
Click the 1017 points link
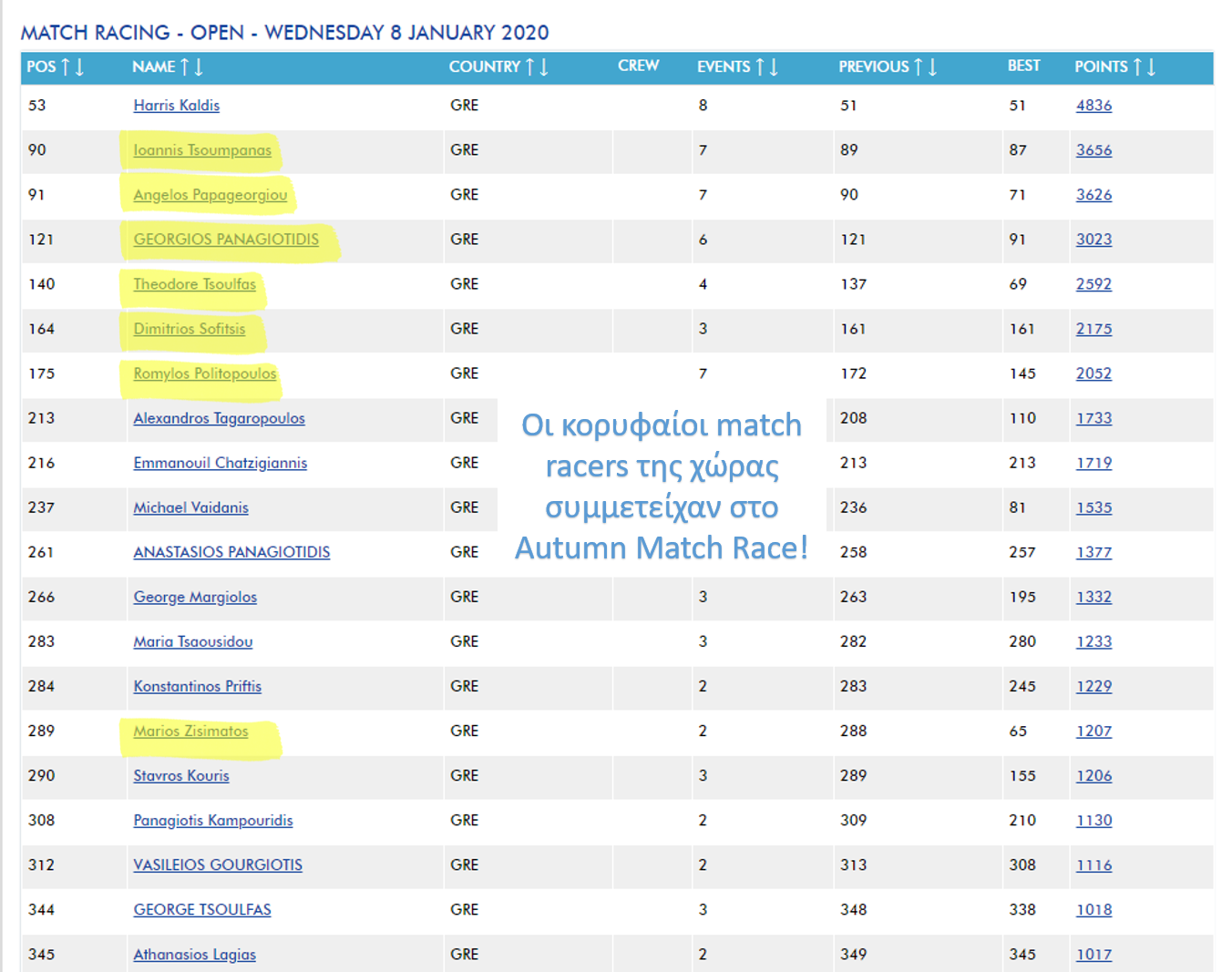pyautogui.click(x=1093, y=955)
